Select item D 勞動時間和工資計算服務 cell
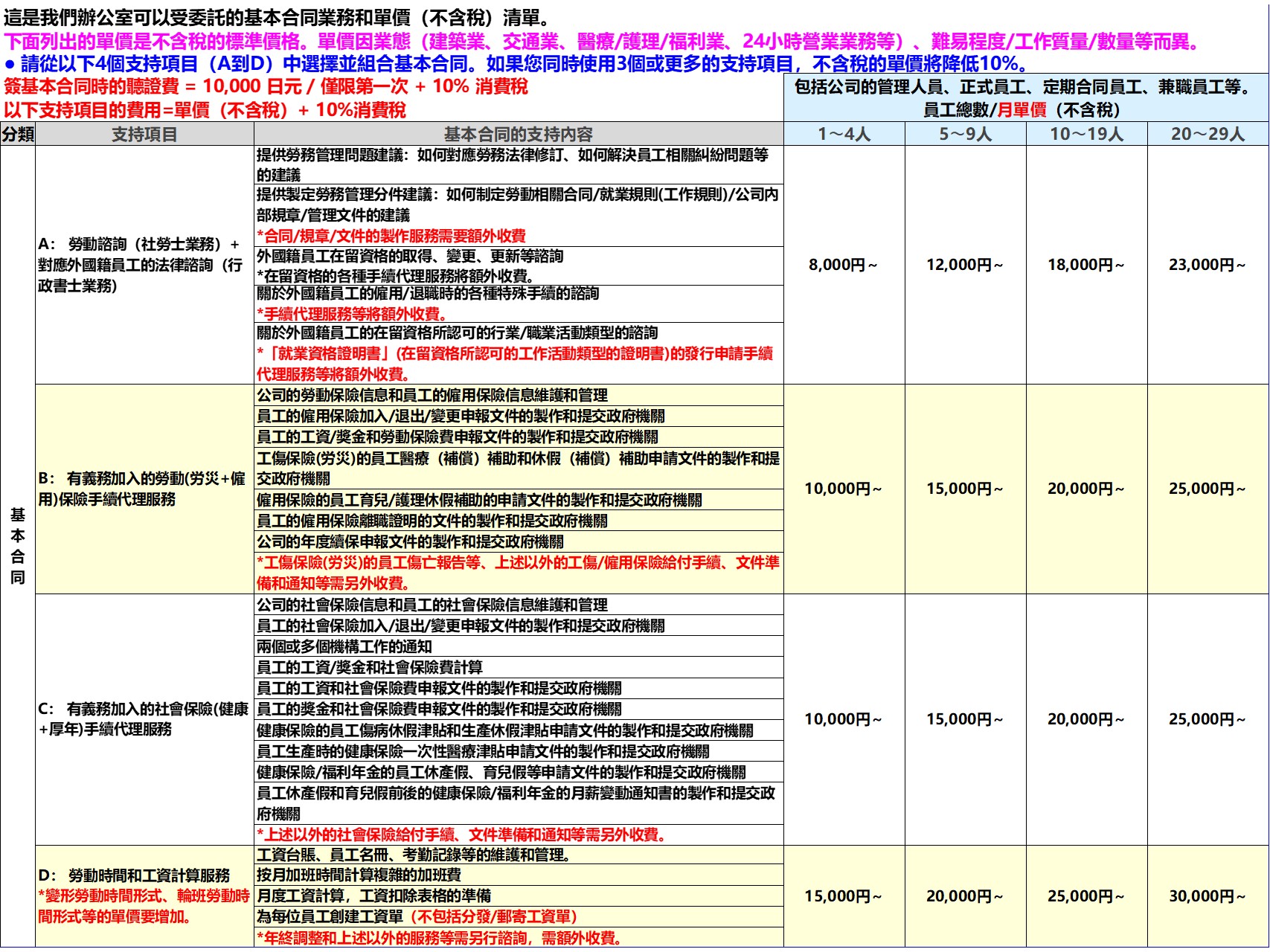This screenshot has height=952, width=1270. pos(144,896)
